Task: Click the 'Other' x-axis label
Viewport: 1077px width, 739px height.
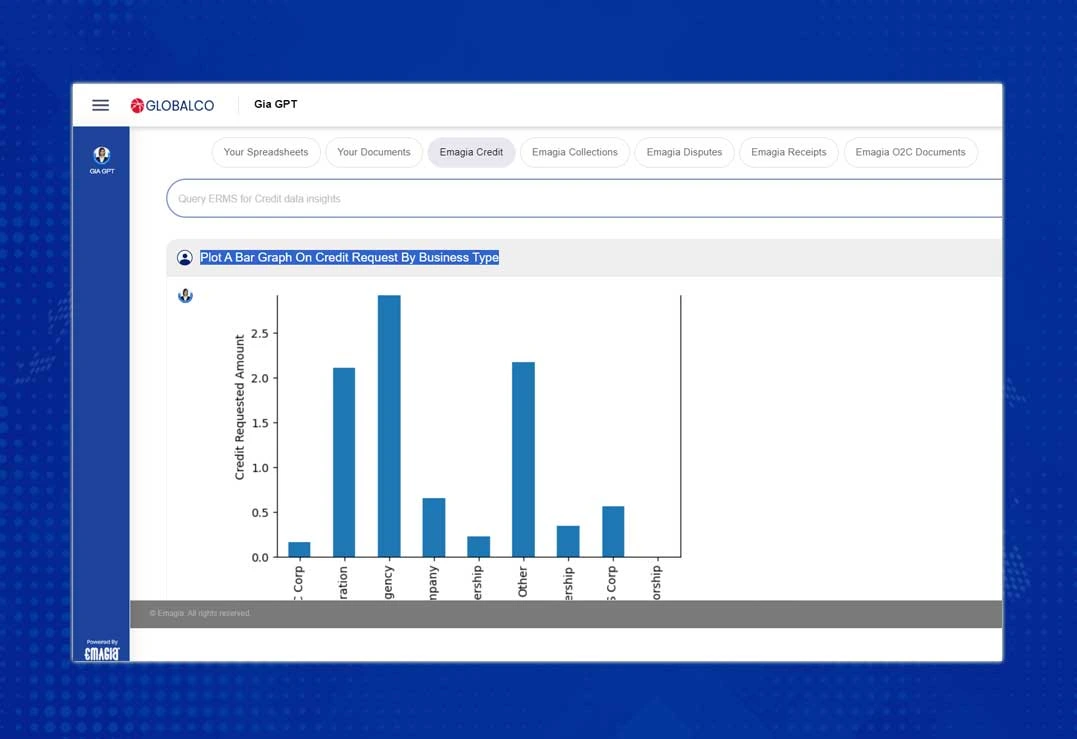Action: click(523, 582)
